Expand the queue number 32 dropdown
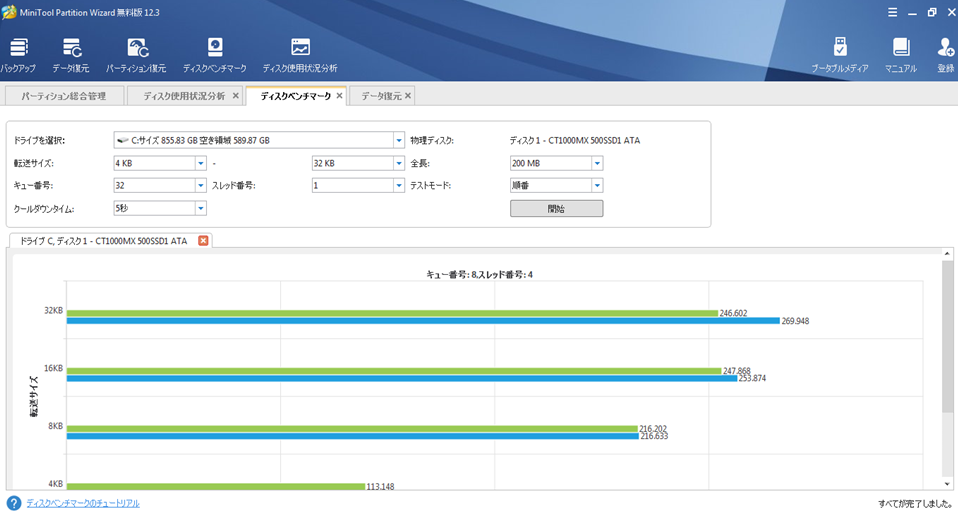Image resolution: width=958 pixels, height=519 pixels. [200, 185]
